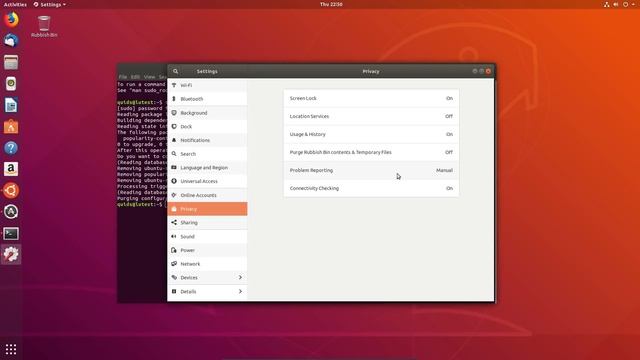Expand the Details submenu arrow

click(240, 291)
